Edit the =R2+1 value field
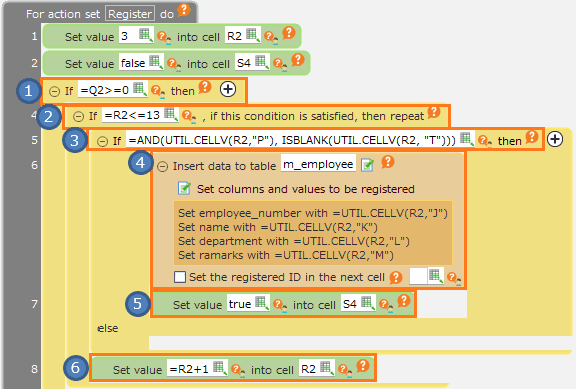576x389 pixels. point(190,368)
